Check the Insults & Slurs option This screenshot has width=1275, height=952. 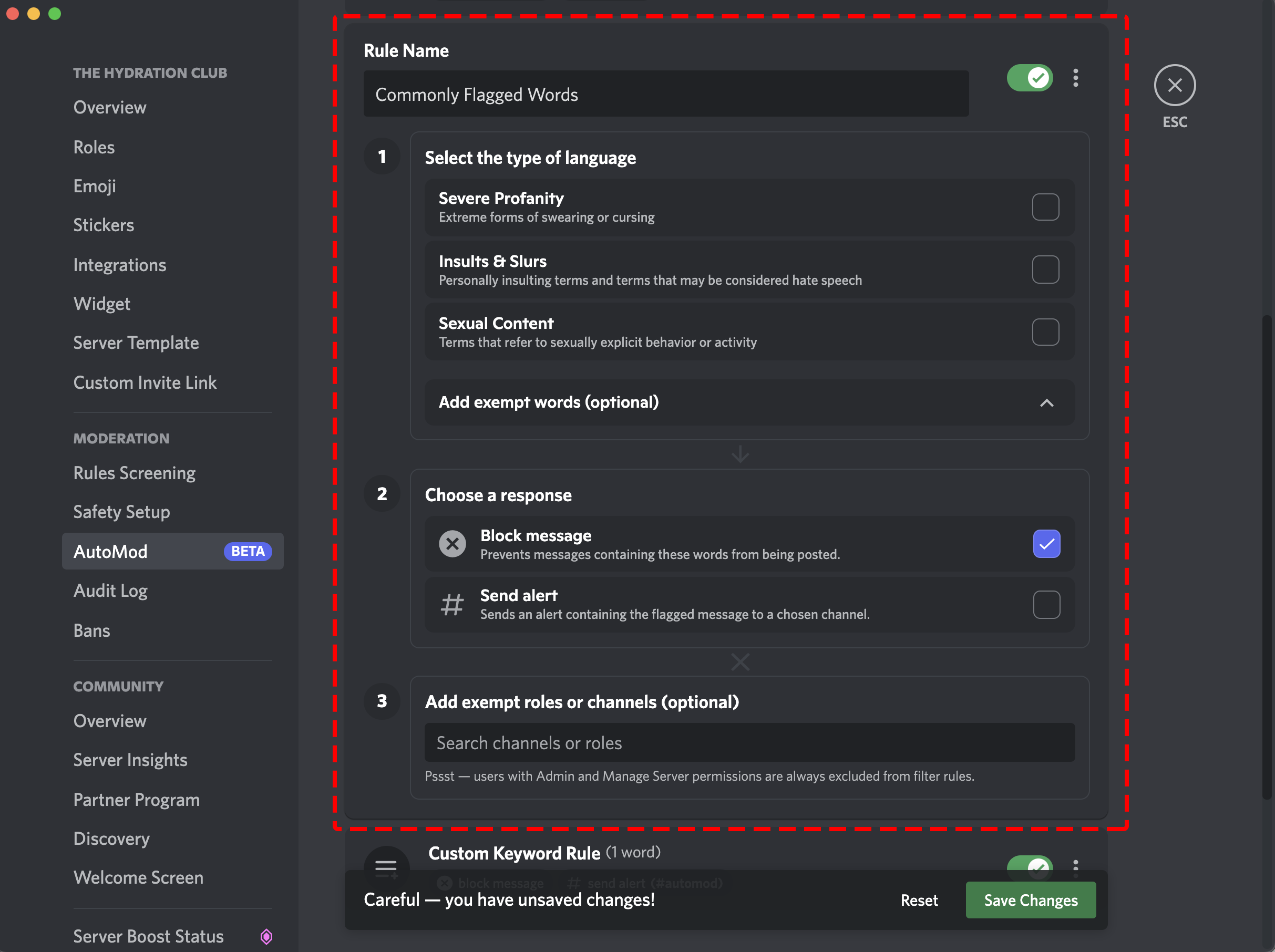(x=1045, y=270)
